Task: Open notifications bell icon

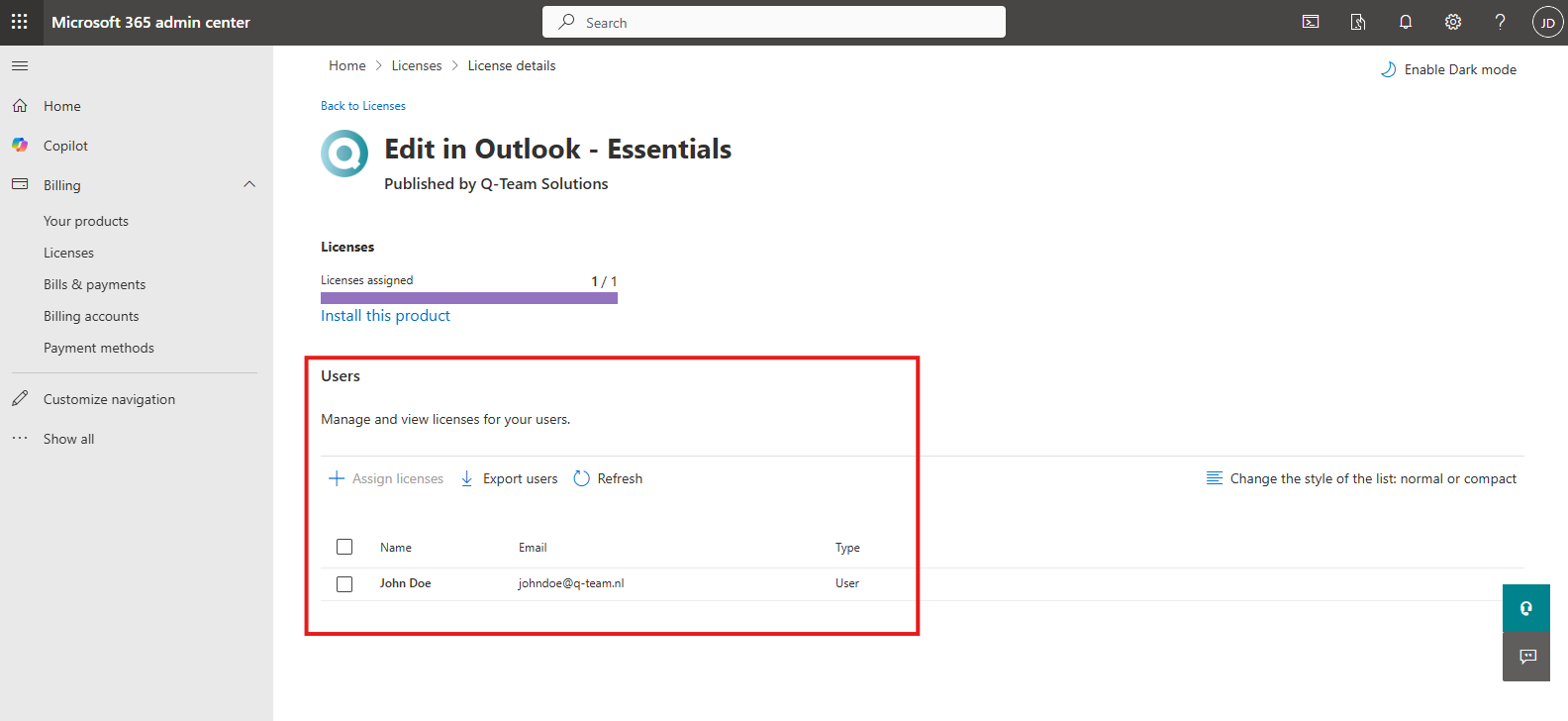Action: click(x=1406, y=22)
